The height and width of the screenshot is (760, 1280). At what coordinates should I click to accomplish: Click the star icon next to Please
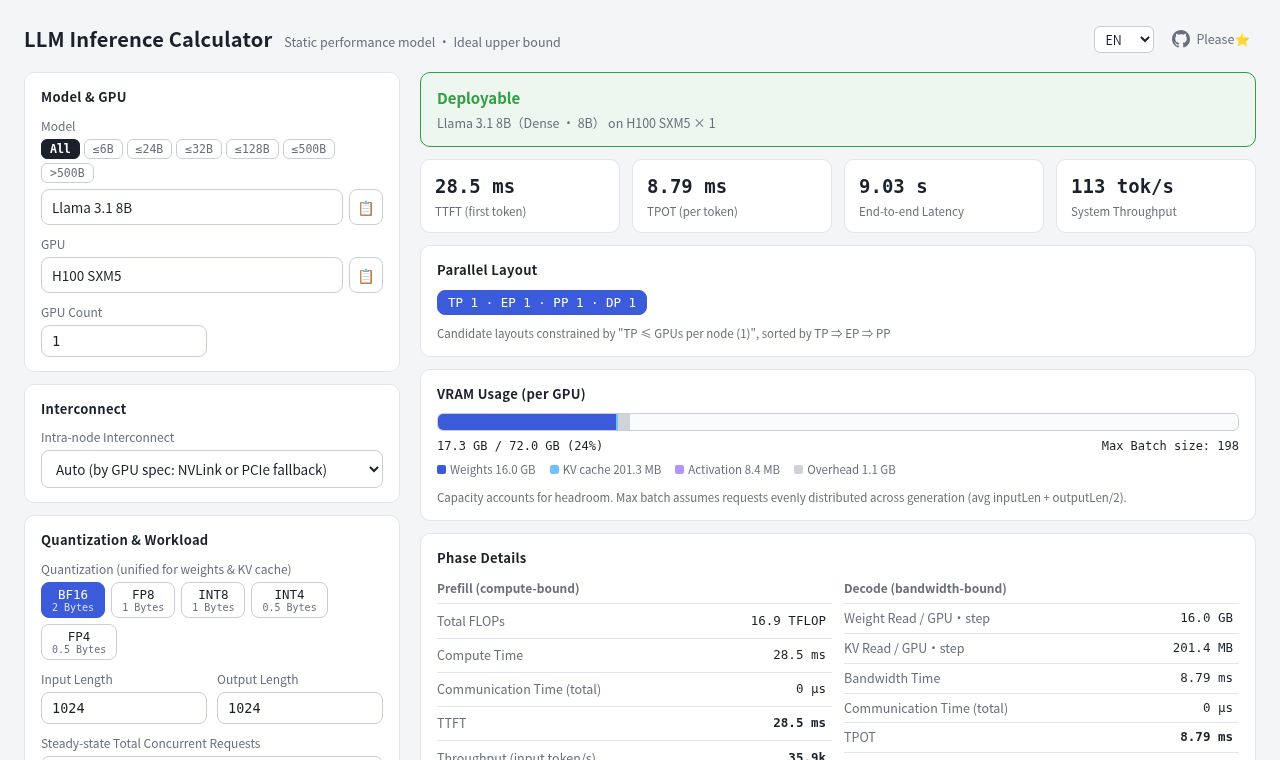[x=1243, y=40]
